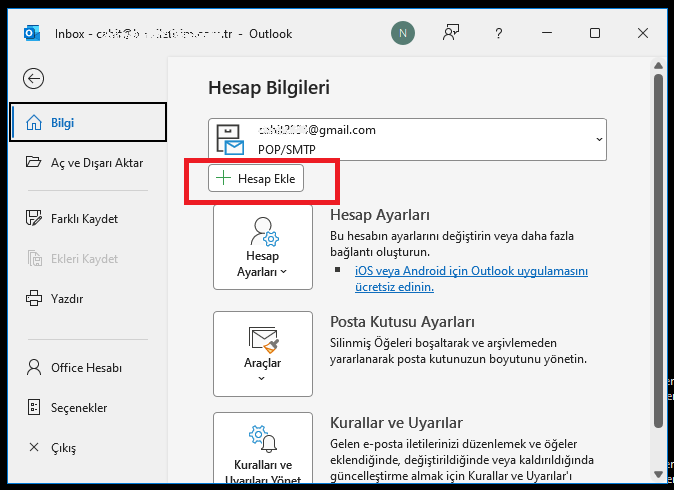
Task: Click the Posta Kutusu Ayarları heading
Action: [402, 322]
